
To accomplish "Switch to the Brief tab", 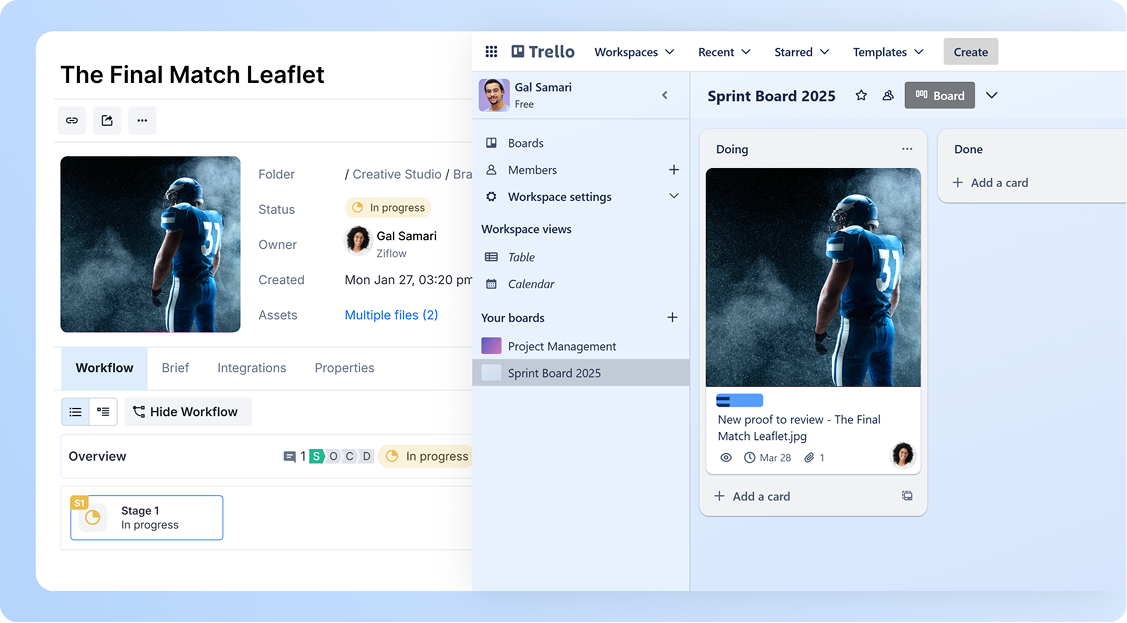I will [x=175, y=368].
